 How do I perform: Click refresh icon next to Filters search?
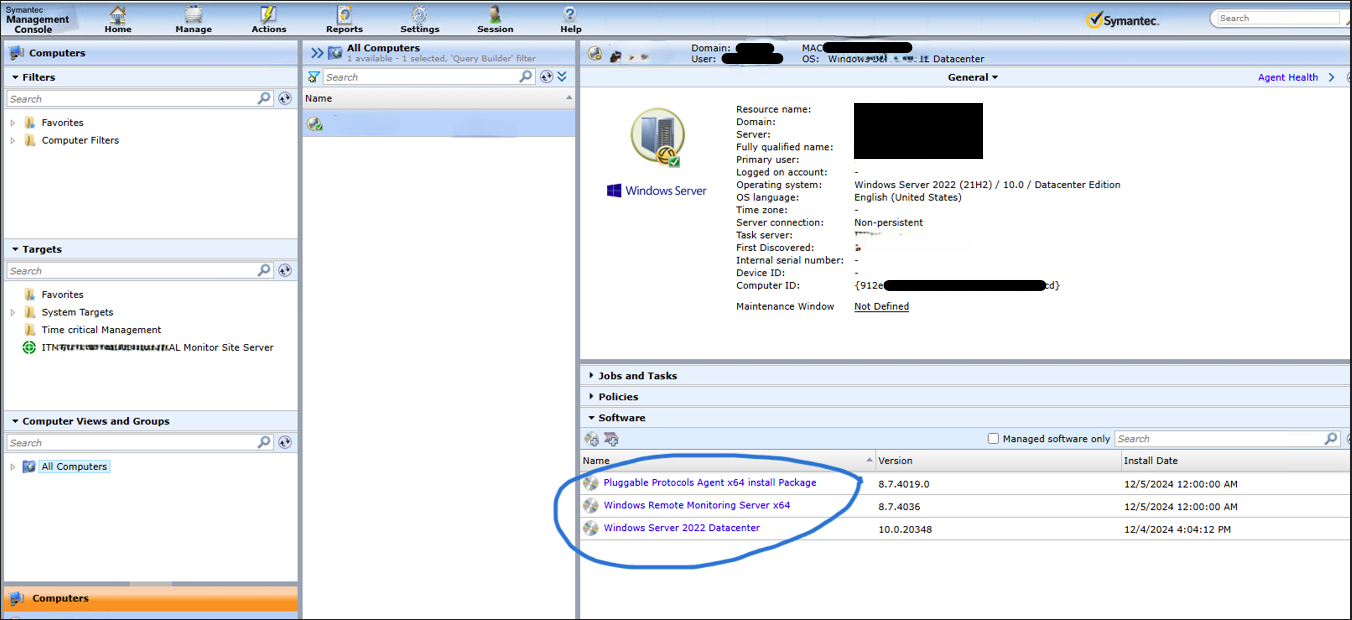click(x=285, y=99)
